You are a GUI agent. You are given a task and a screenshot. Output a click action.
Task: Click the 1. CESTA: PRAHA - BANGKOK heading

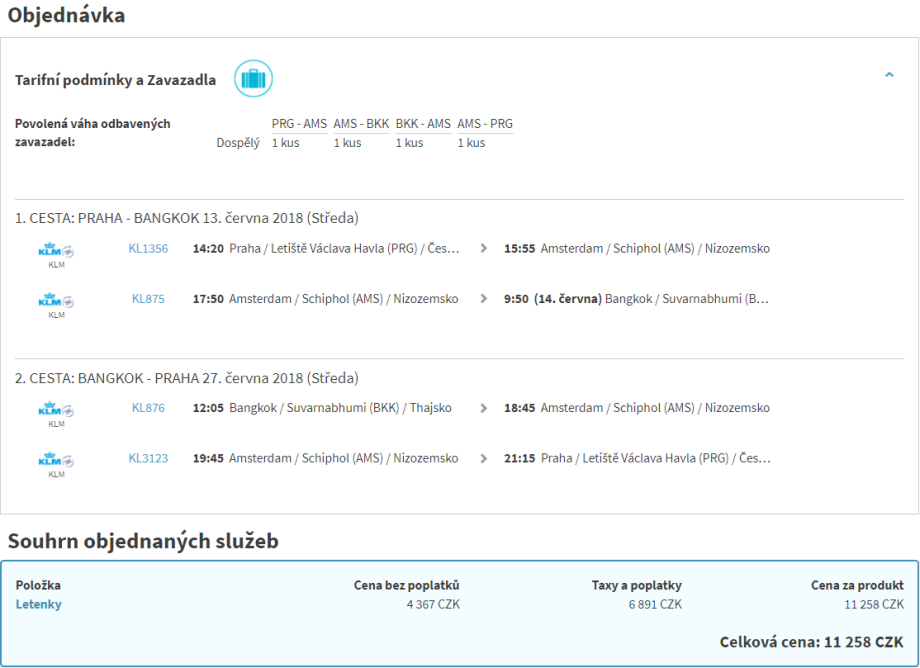[x=186, y=218]
